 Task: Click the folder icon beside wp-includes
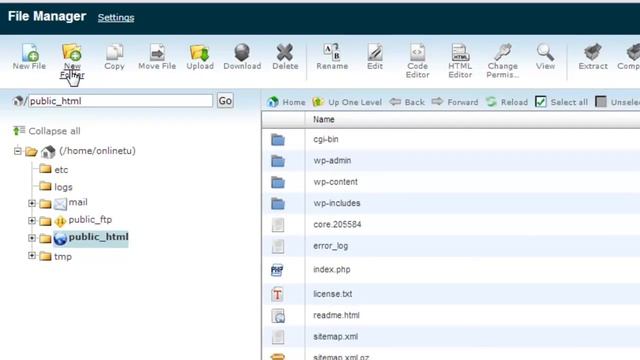pyautogui.click(x=278, y=203)
